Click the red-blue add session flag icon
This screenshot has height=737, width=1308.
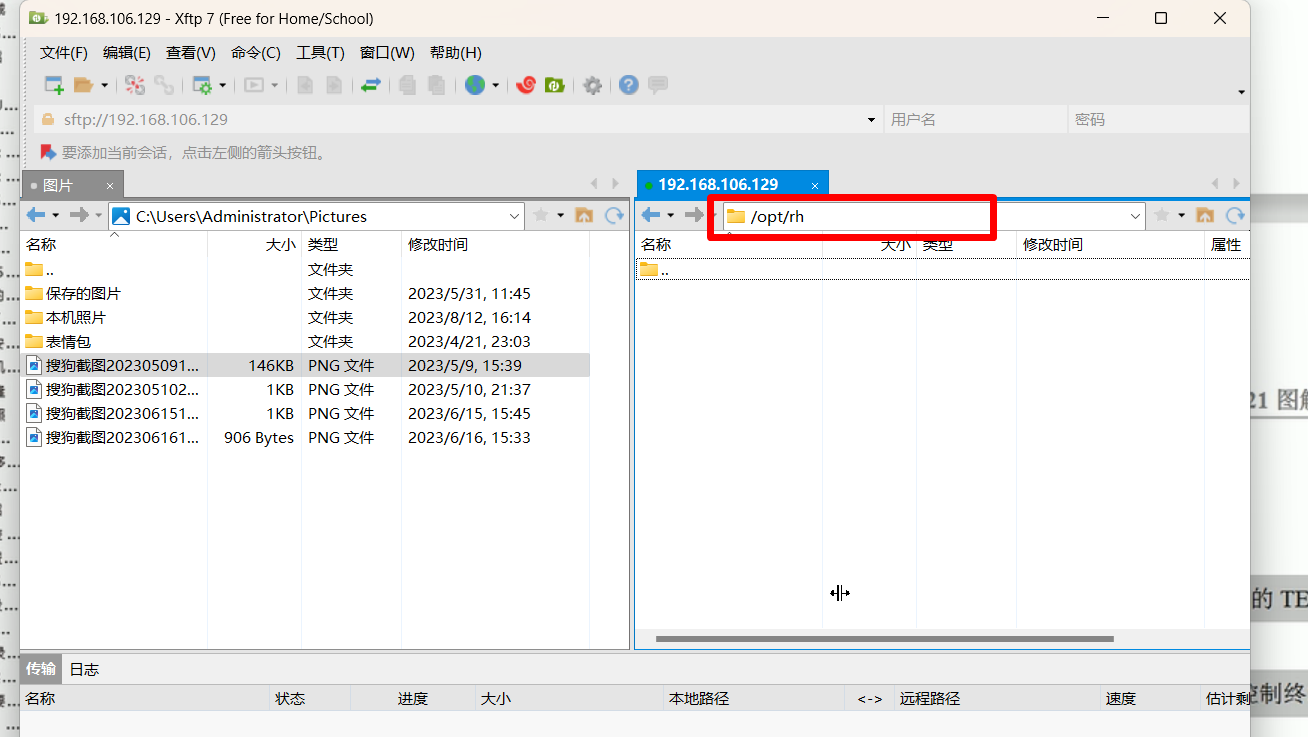47,152
